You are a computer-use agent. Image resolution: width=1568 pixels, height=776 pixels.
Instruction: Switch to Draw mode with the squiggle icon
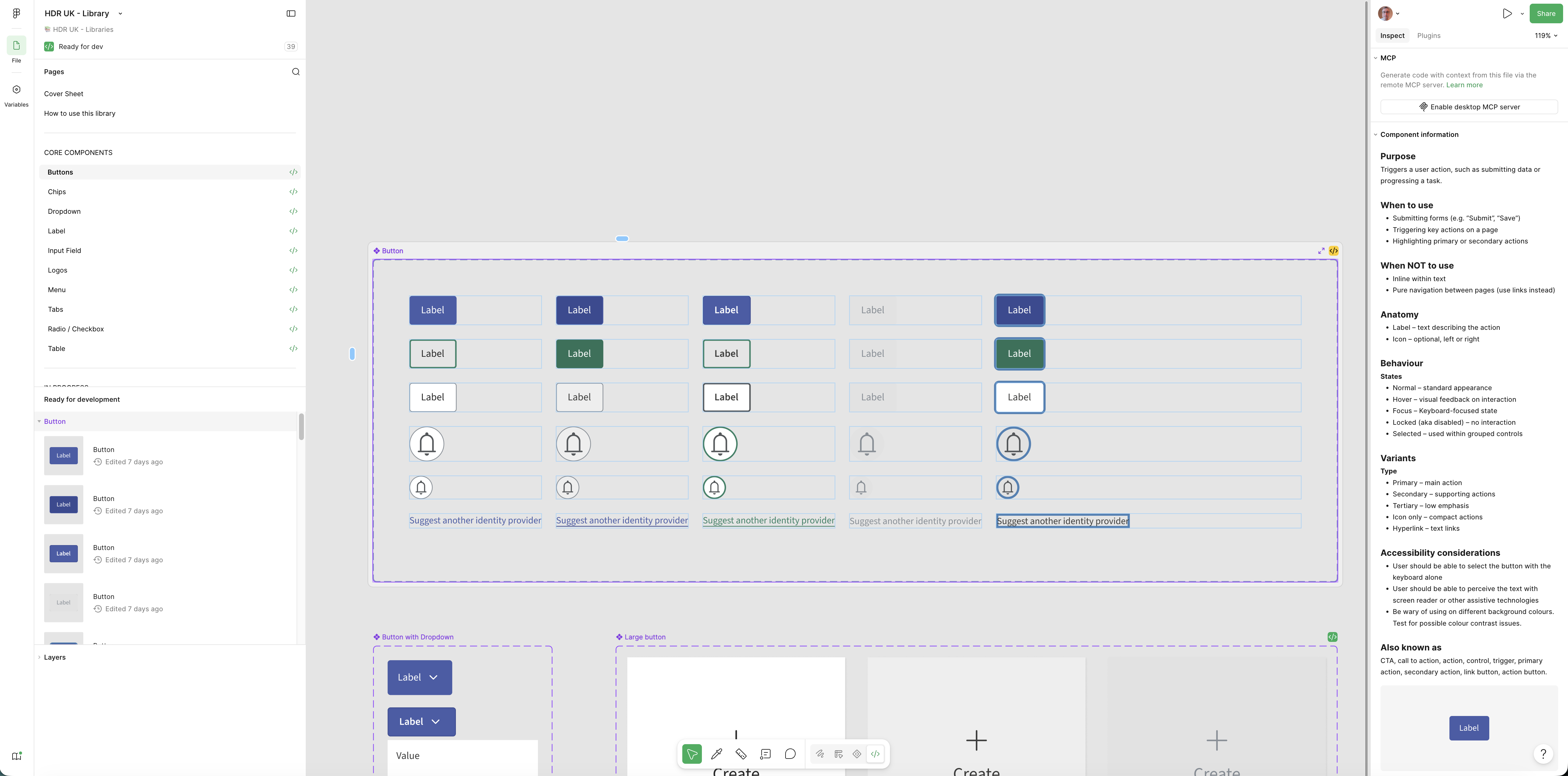tap(820, 754)
